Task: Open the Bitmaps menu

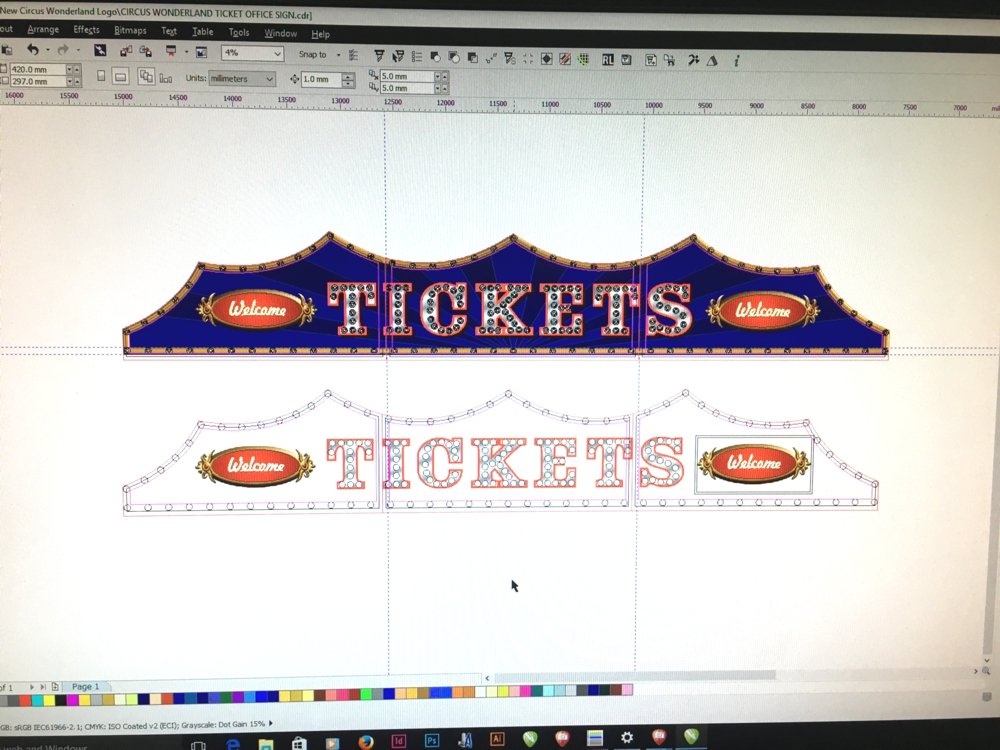Action: (x=131, y=31)
